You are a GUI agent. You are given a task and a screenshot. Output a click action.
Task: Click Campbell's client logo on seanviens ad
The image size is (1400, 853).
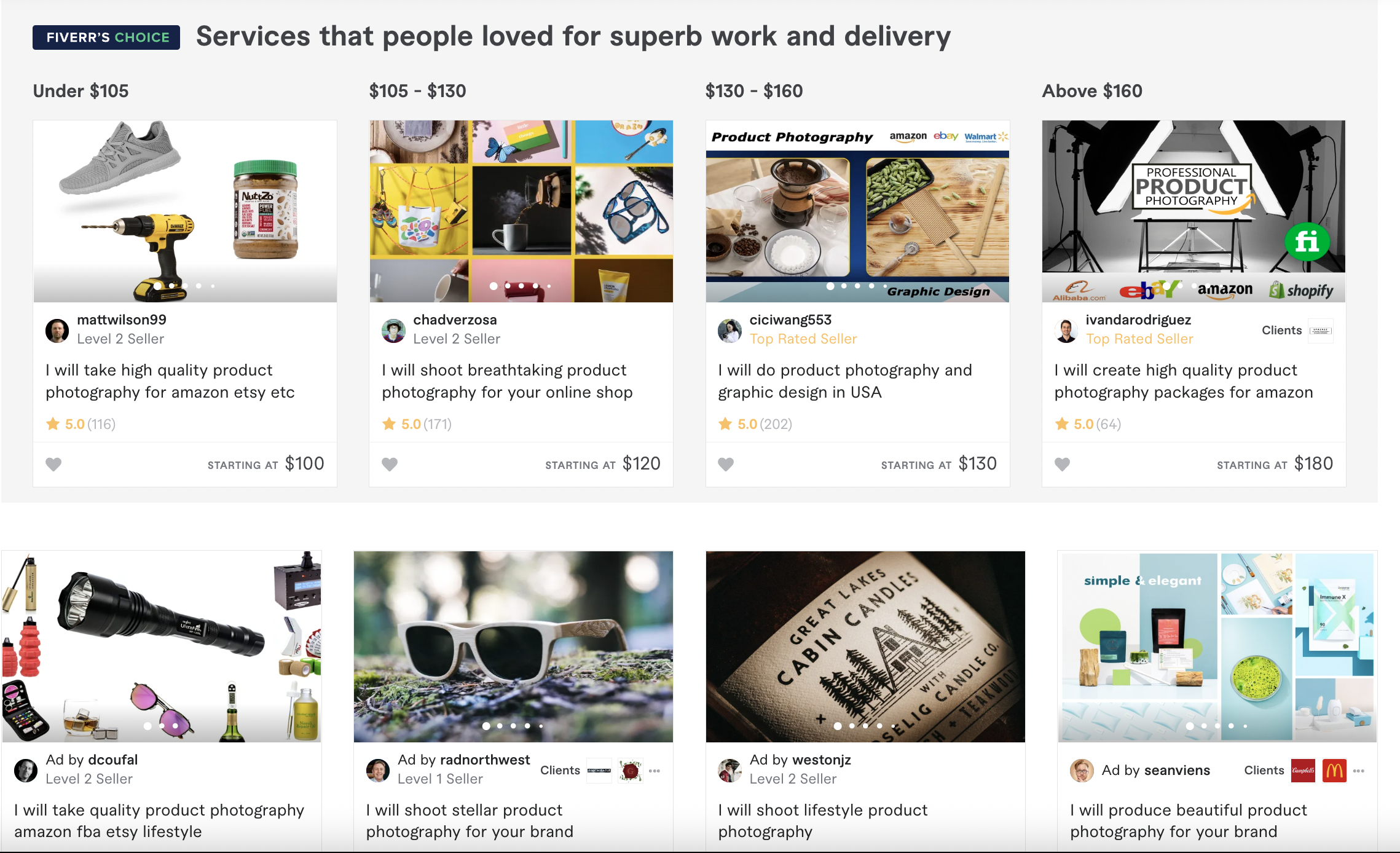pyautogui.click(x=1303, y=771)
